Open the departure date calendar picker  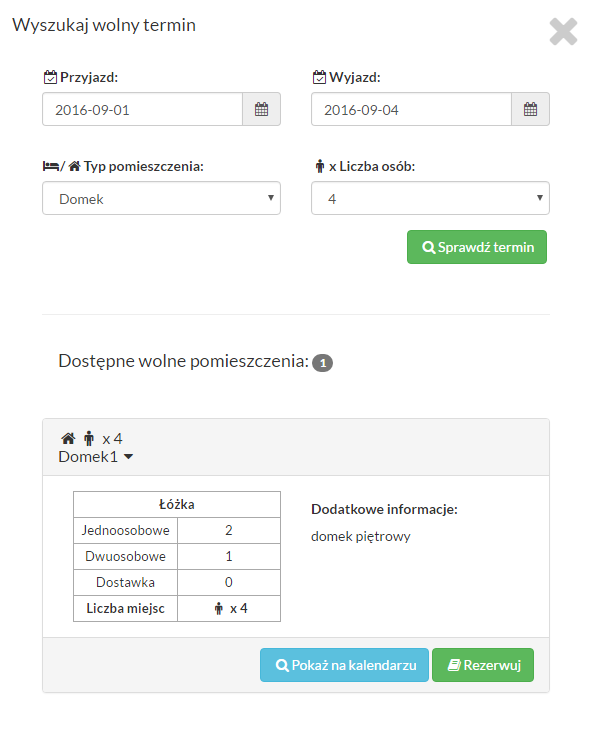tap(530, 109)
